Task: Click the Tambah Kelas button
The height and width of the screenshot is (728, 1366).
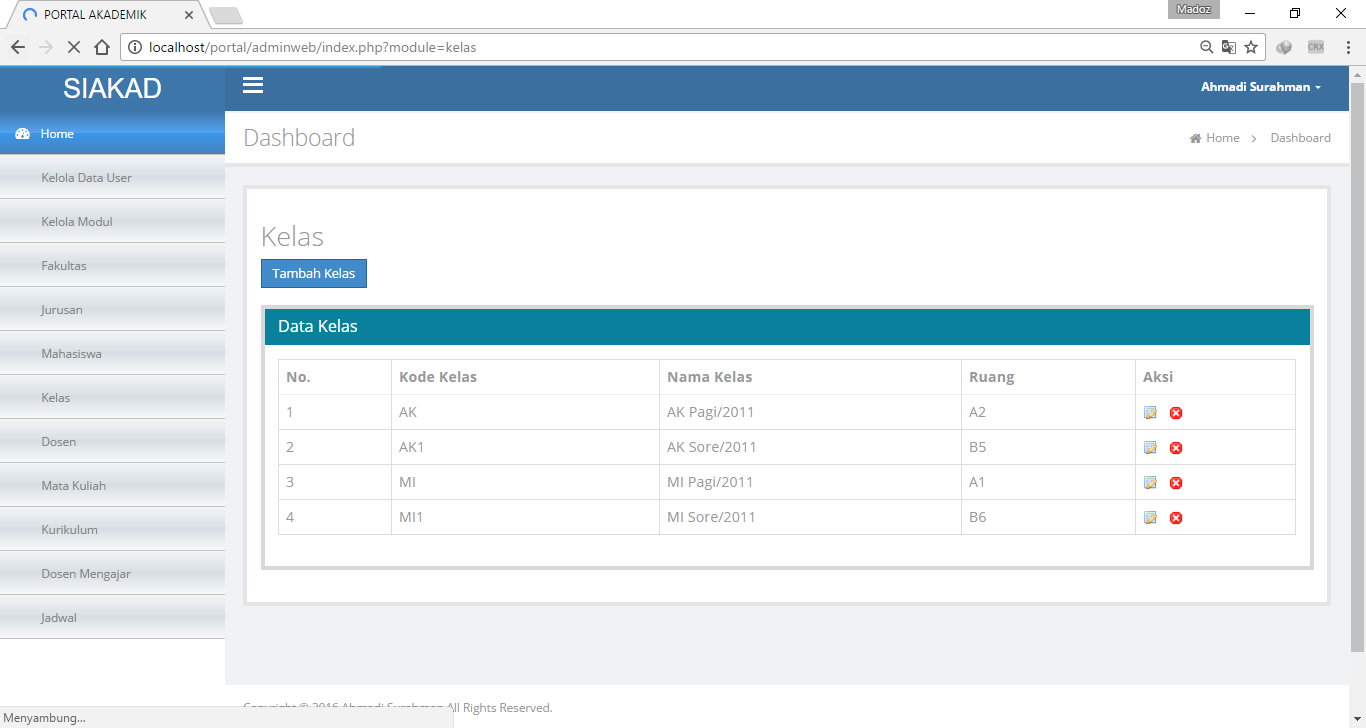Action: (313, 273)
